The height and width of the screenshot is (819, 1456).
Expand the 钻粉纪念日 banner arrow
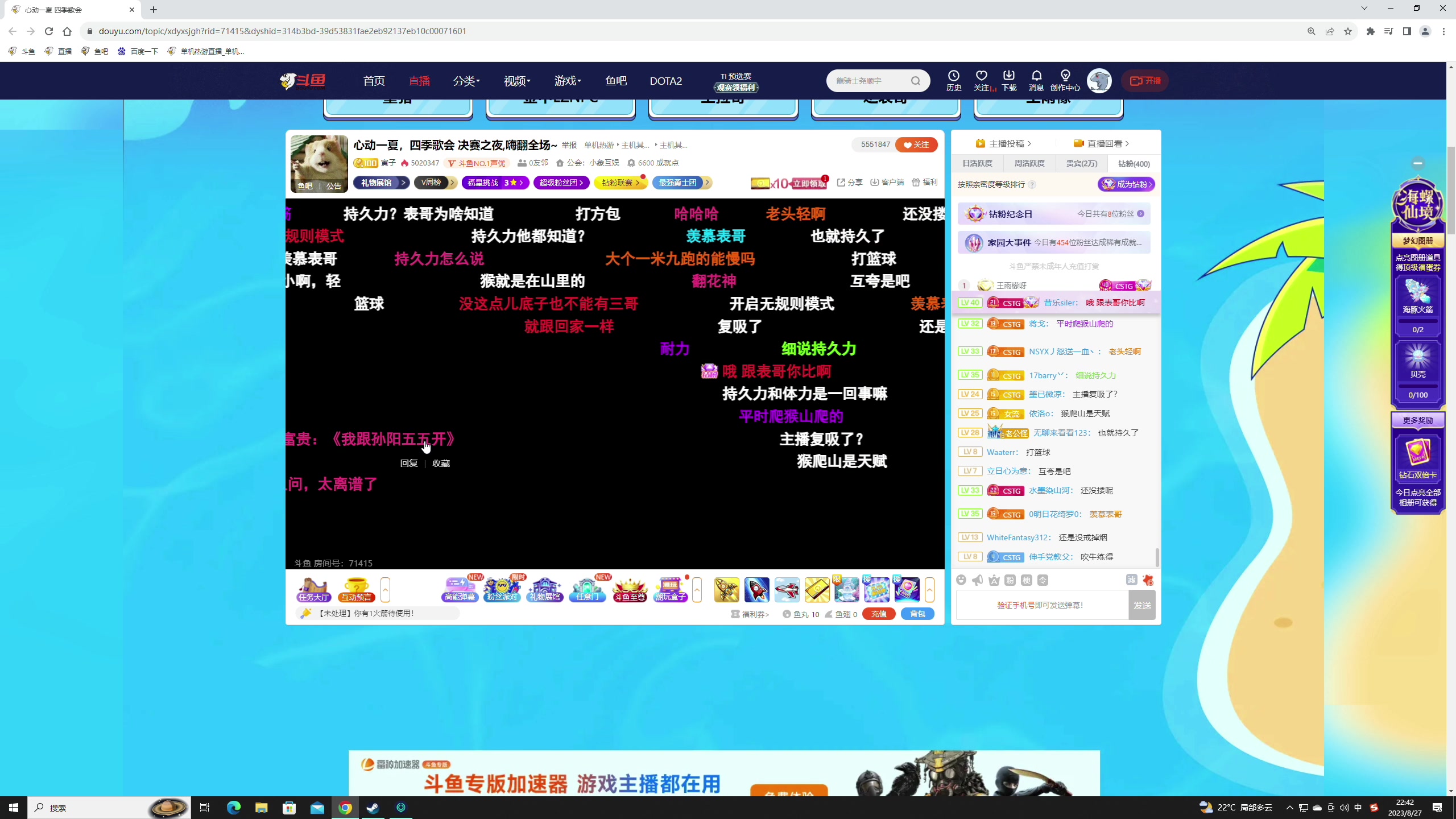(1140, 214)
